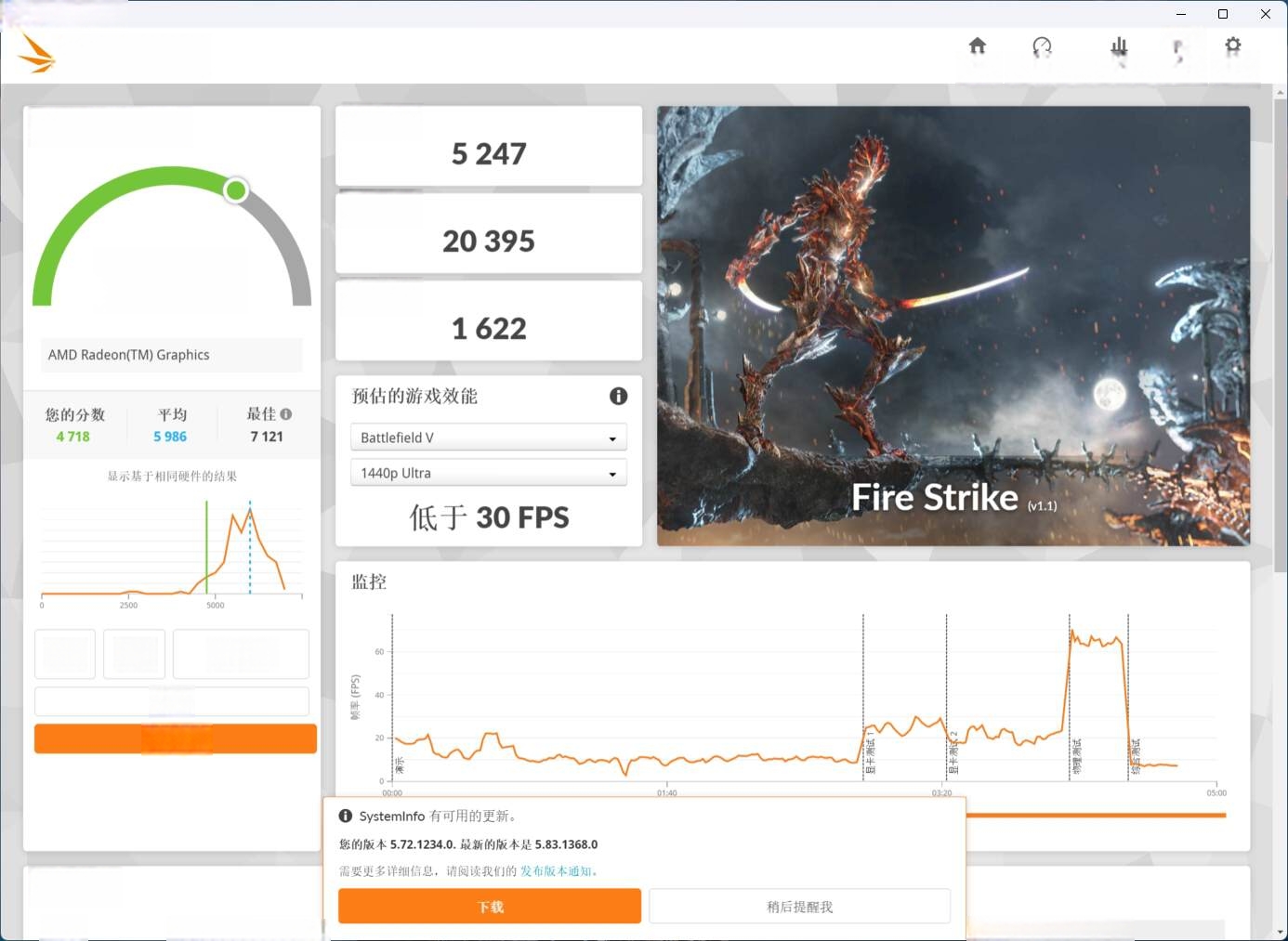Open the bar chart navigation icon
This screenshot has height=941, width=1288.
[x=1119, y=46]
